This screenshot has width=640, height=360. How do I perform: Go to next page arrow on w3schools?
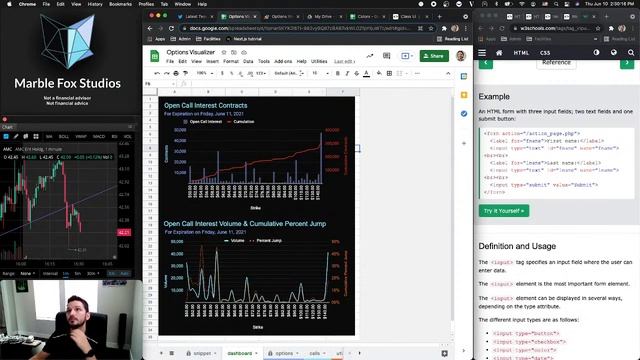tap(627, 64)
